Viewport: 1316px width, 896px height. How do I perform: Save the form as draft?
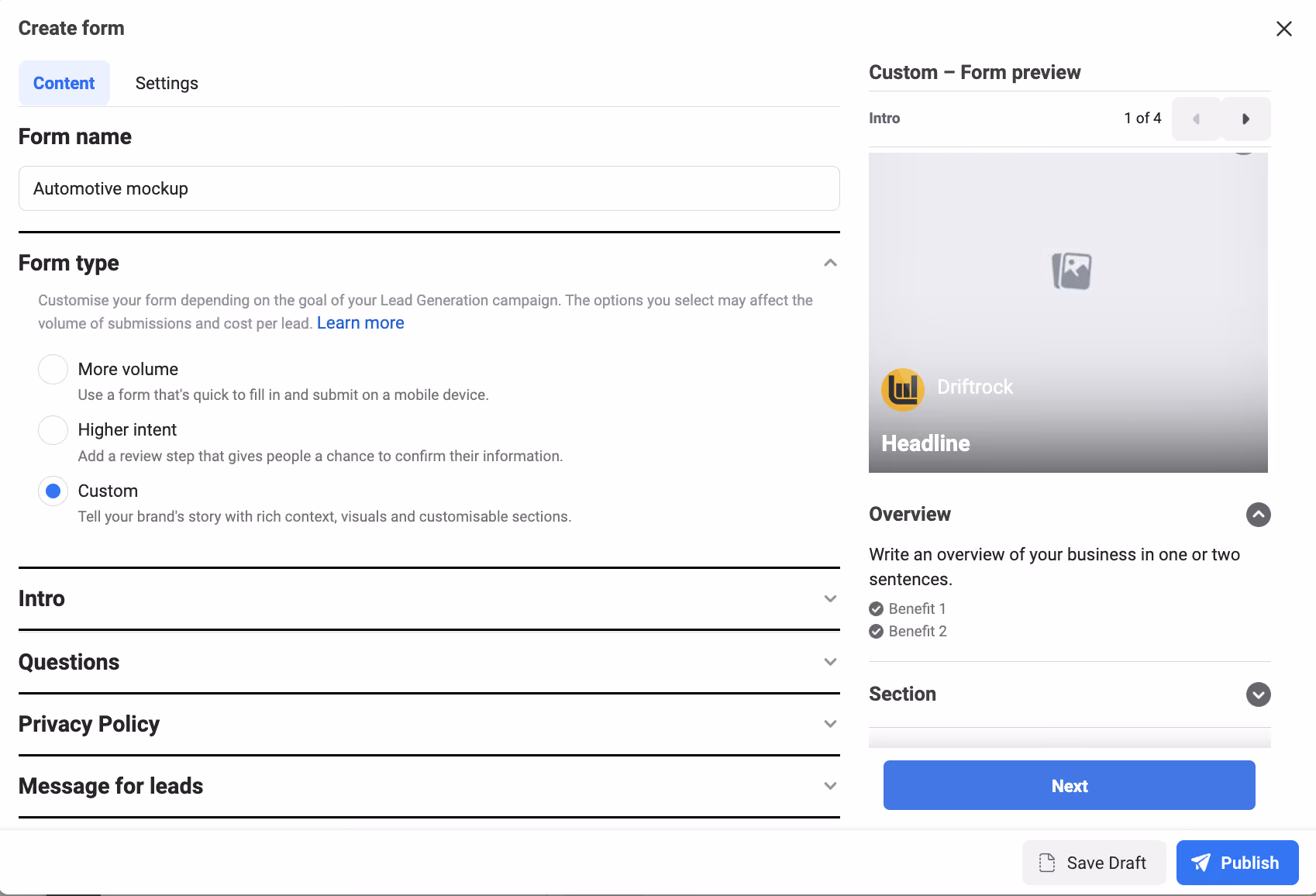click(x=1094, y=863)
